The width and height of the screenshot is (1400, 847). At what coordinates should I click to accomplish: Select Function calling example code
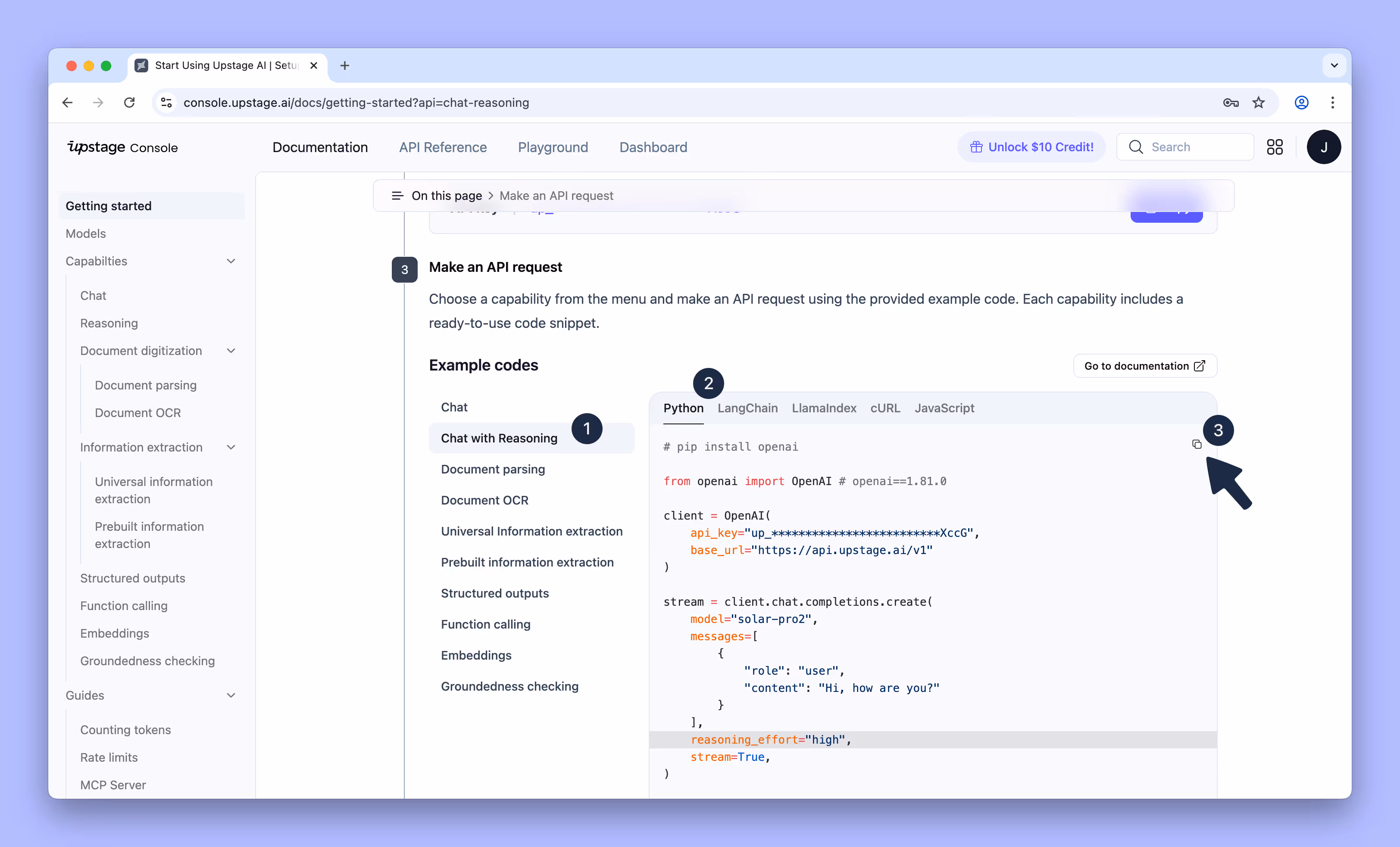pos(485,624)
